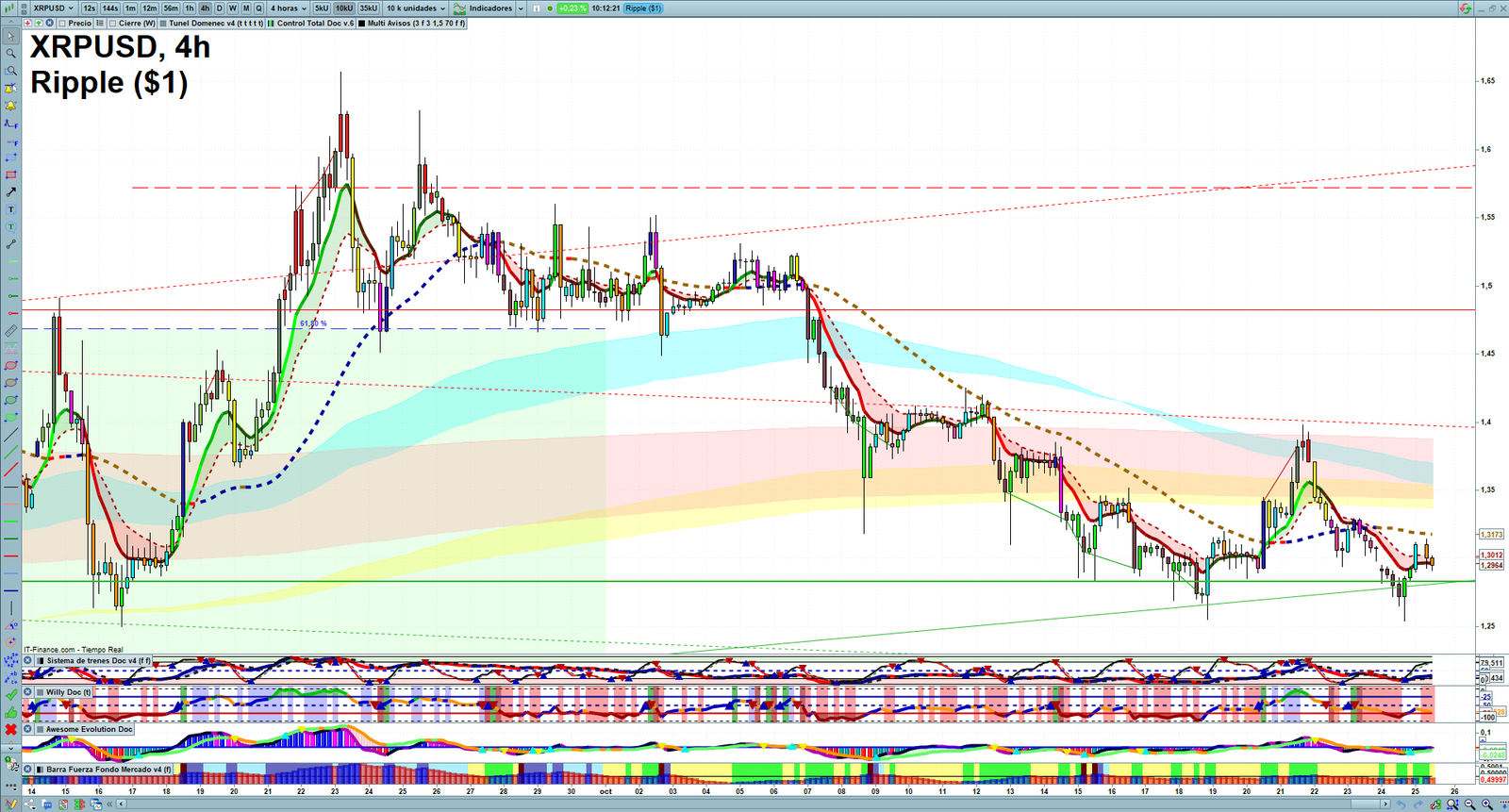
Task: Select the D daily timeframe
Action: tap(220, 8)
